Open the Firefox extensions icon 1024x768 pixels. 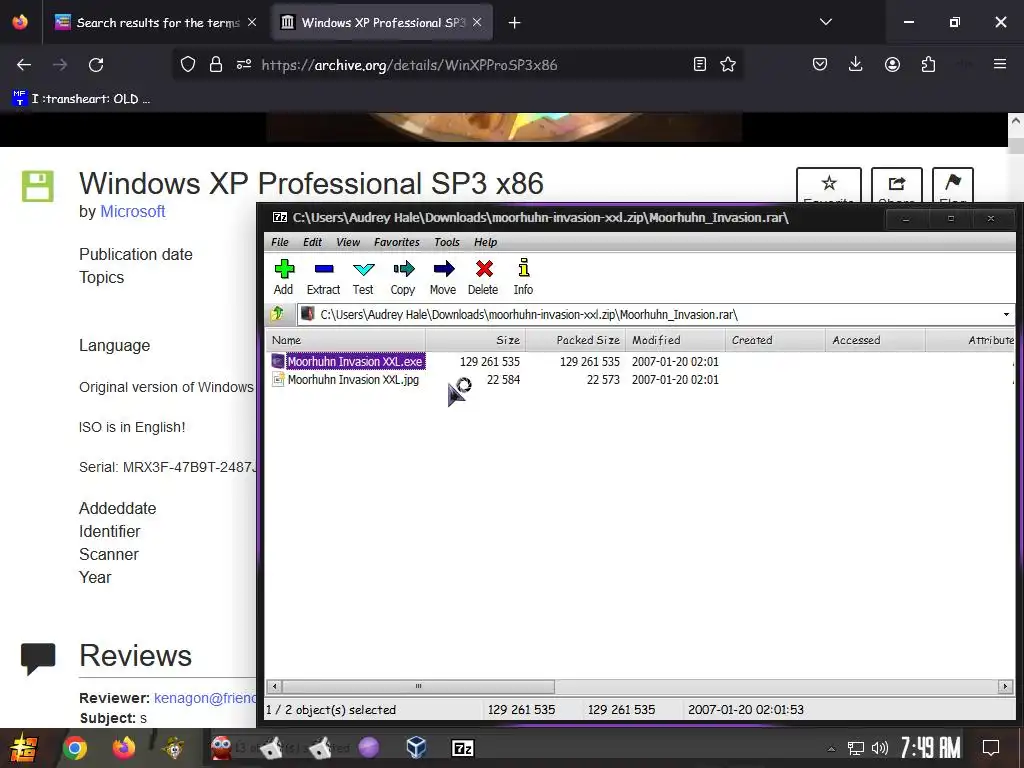[x=928, y=65]
